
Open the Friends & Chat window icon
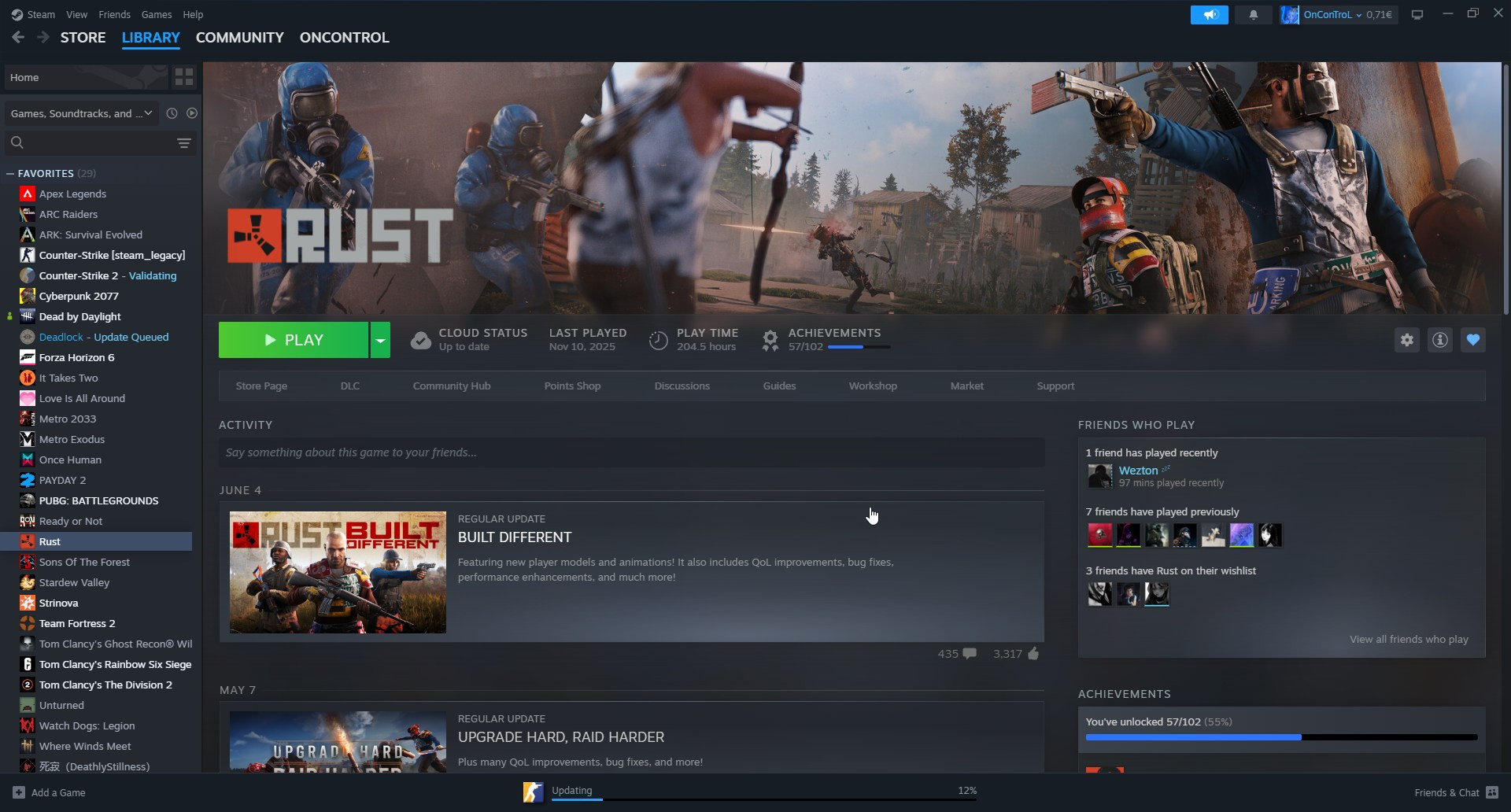(x=1492, y=792)
